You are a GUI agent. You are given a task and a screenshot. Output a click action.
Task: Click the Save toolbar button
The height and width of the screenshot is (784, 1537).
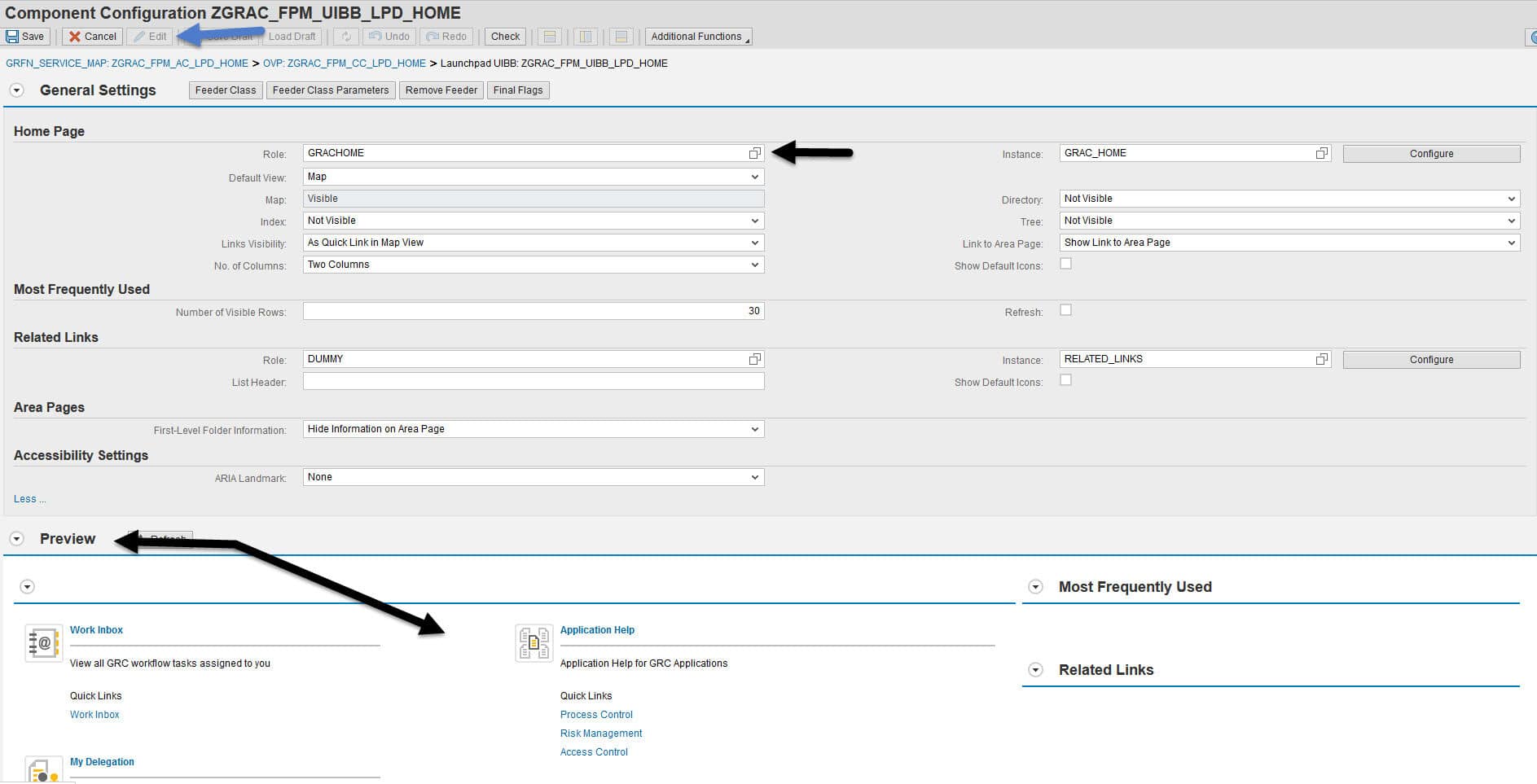[x=25, y=37]
